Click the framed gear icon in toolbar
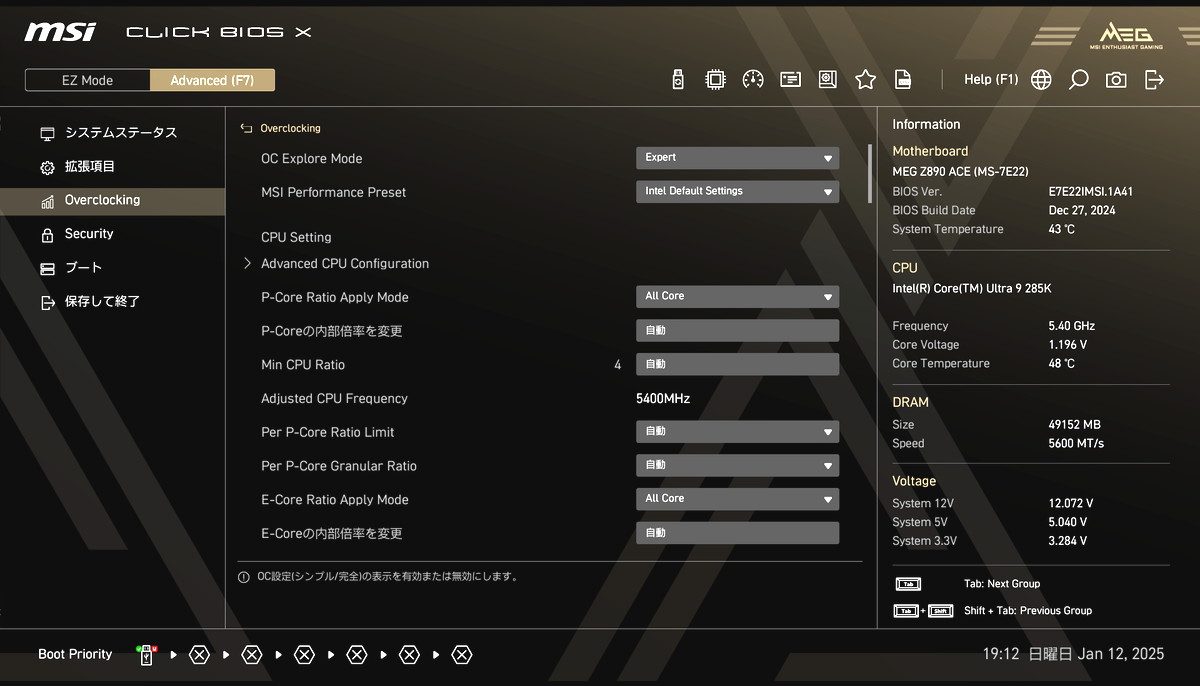 coord(828,80)
